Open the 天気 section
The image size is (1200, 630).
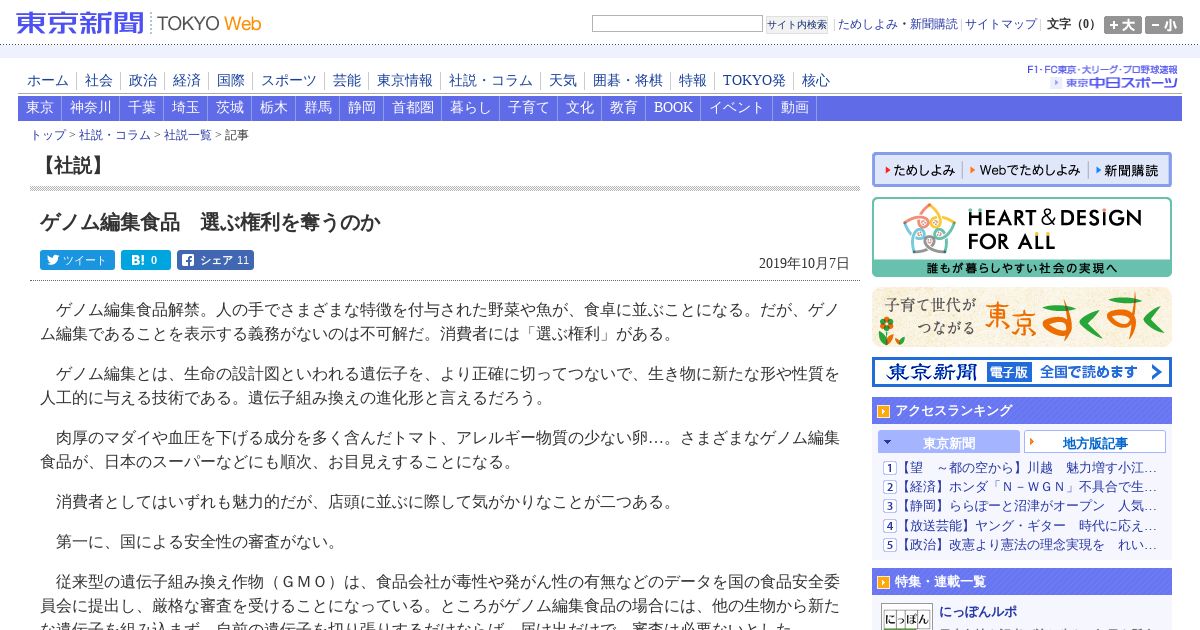click(x=563, y=81)
